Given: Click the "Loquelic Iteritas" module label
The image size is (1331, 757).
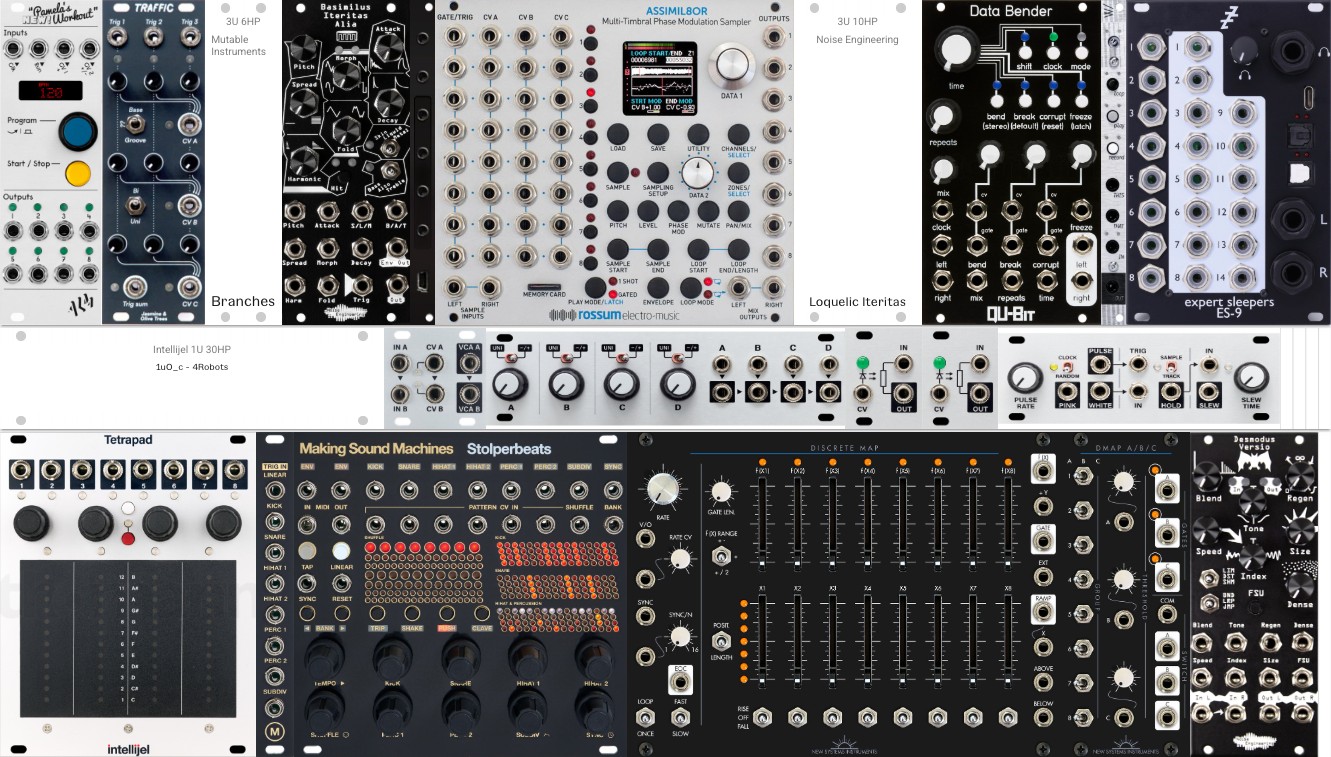Looking at the screenshot, I should tap(857, 300).
